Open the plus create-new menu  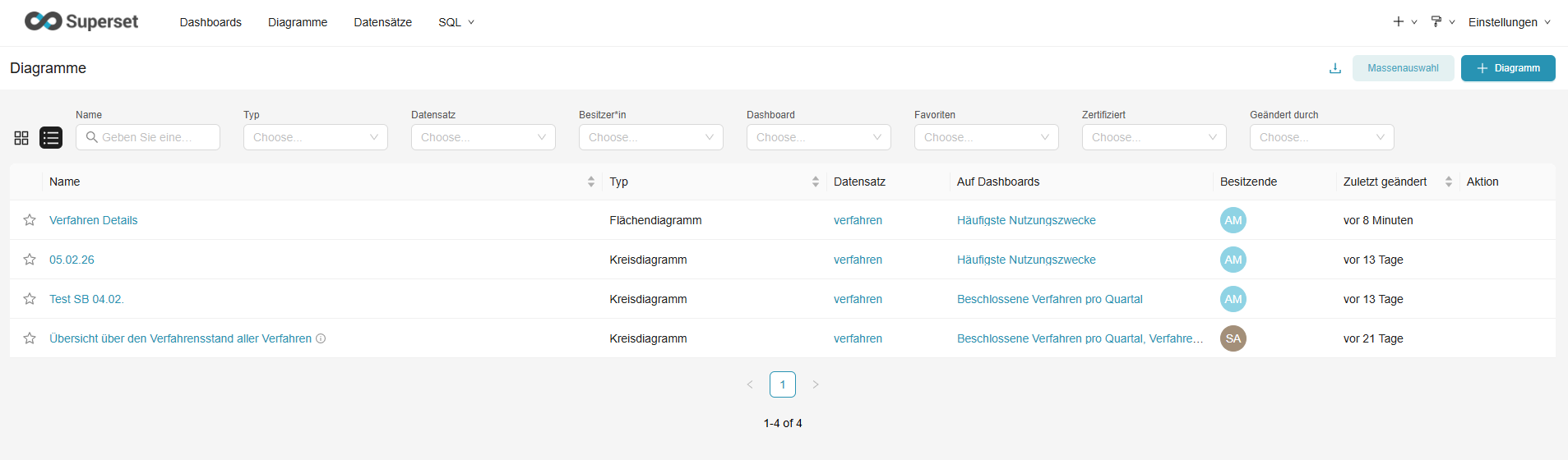[1404, 22]
